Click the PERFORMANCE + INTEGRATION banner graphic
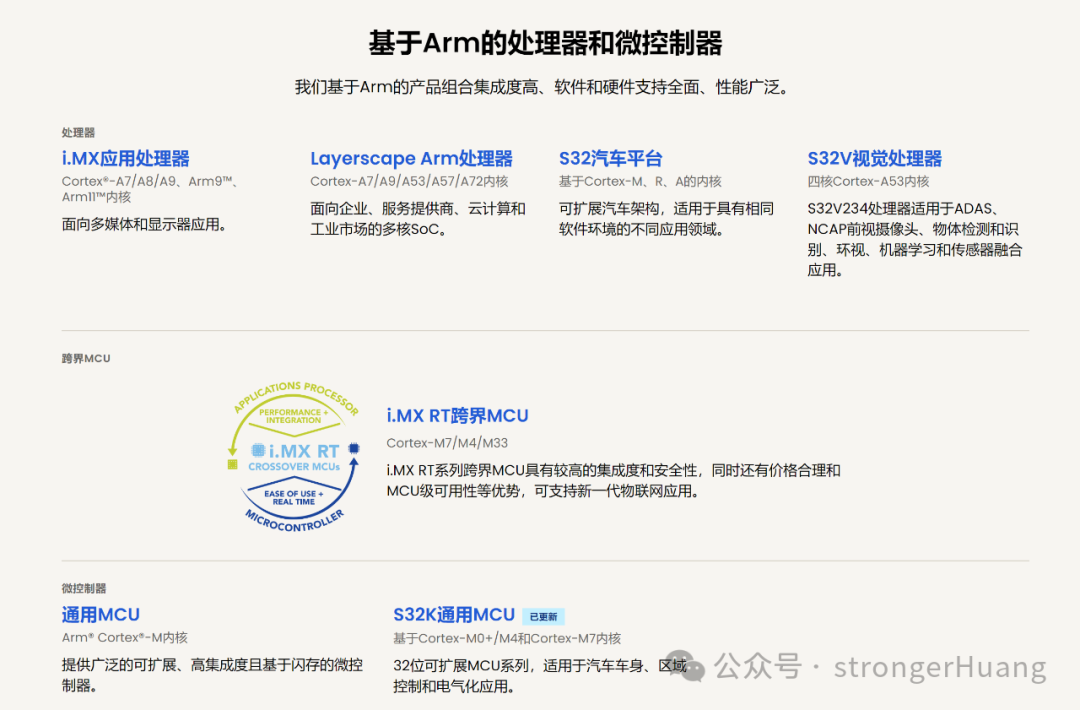This screenshot has width=1080, height=710. 294,417
